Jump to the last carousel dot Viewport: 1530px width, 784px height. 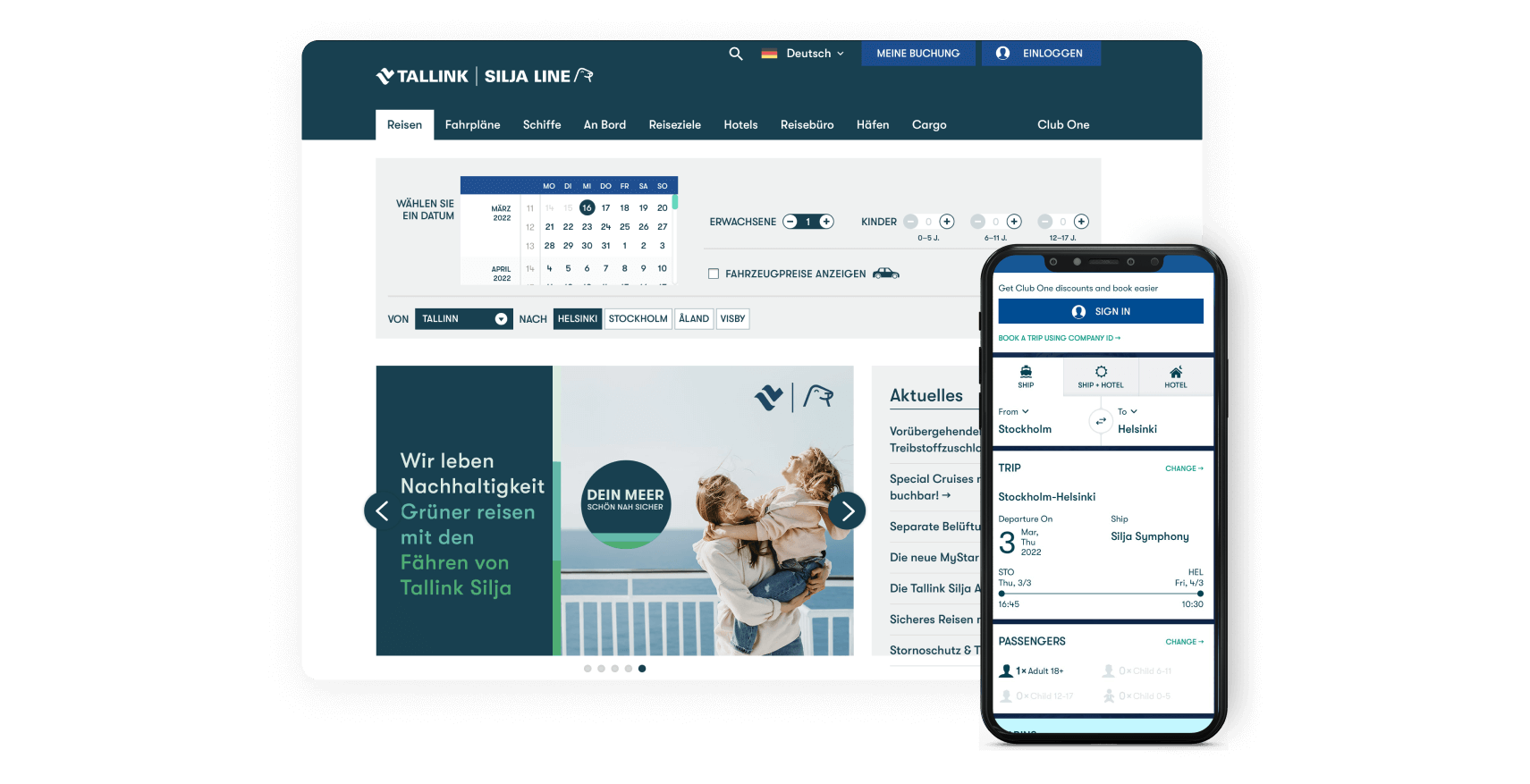pos(642,669)
